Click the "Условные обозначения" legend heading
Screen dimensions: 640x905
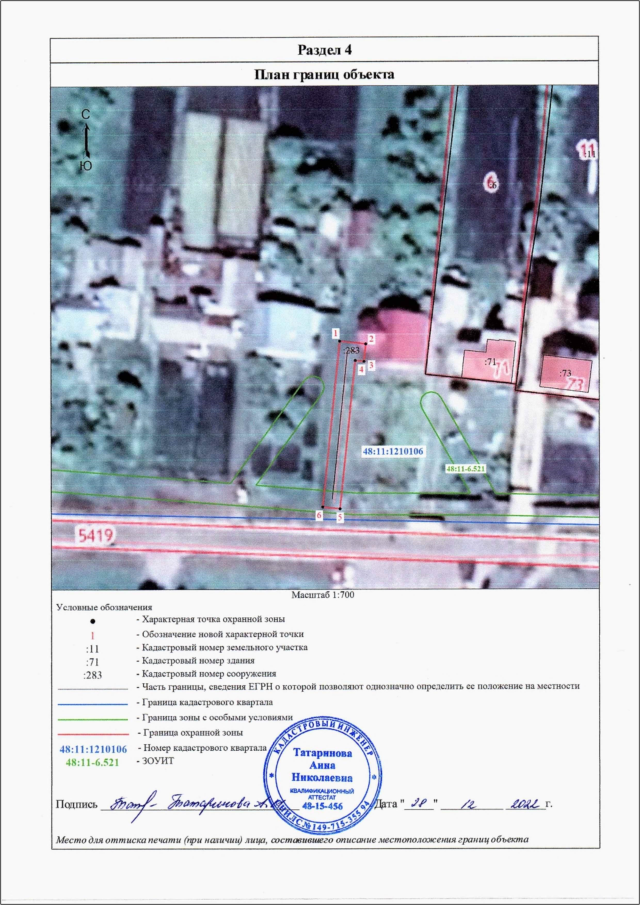pos(104,607)
